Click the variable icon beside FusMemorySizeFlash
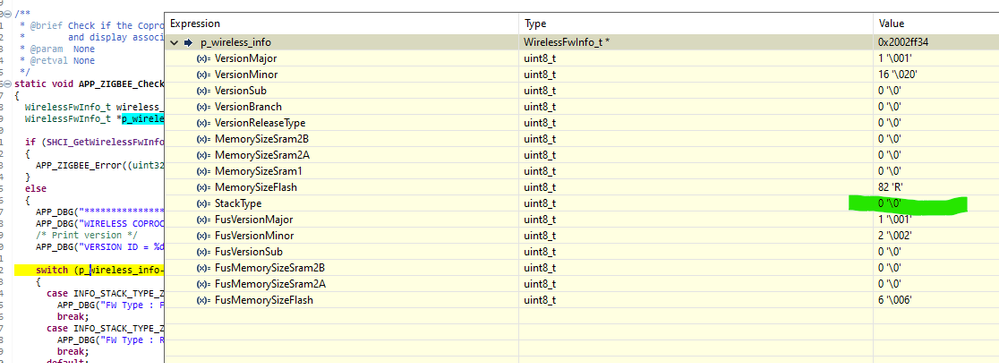Screen dimensions: 999x363 (204, 300)
